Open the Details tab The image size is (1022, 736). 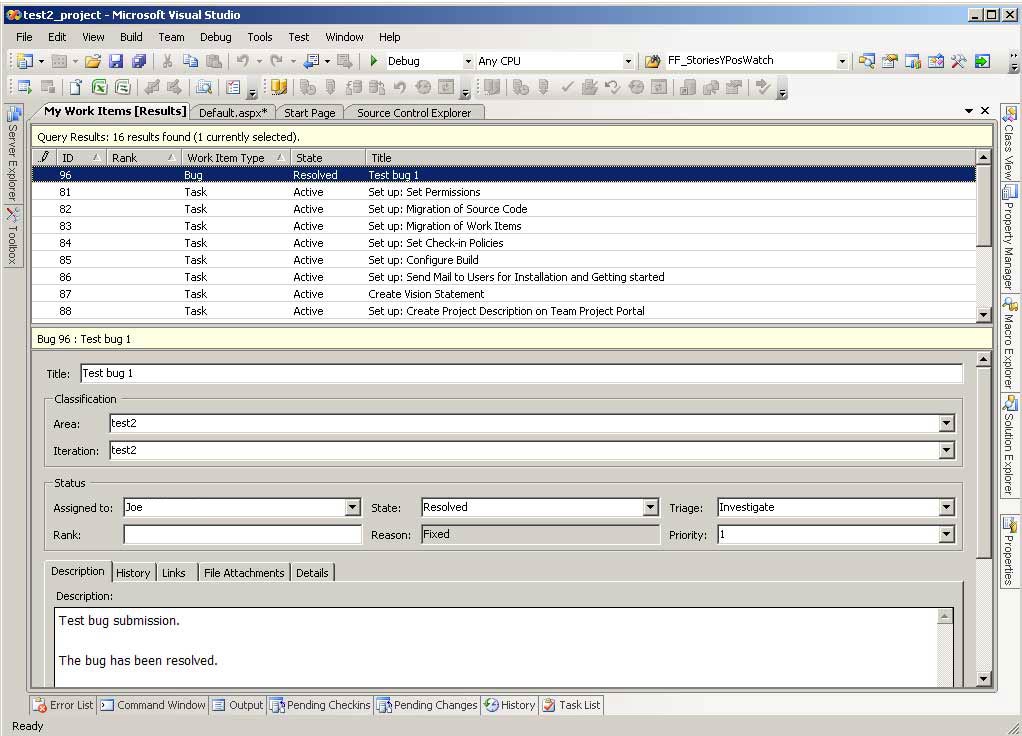(312, 573)
